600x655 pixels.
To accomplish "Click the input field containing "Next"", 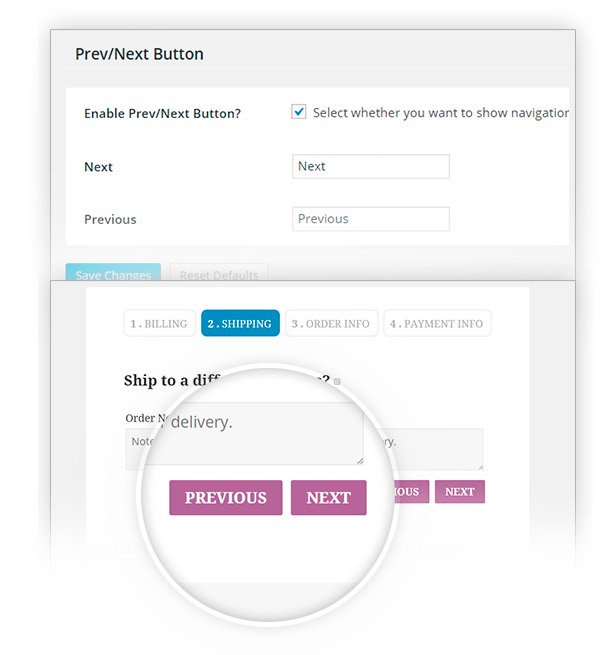I will (371, 167).
